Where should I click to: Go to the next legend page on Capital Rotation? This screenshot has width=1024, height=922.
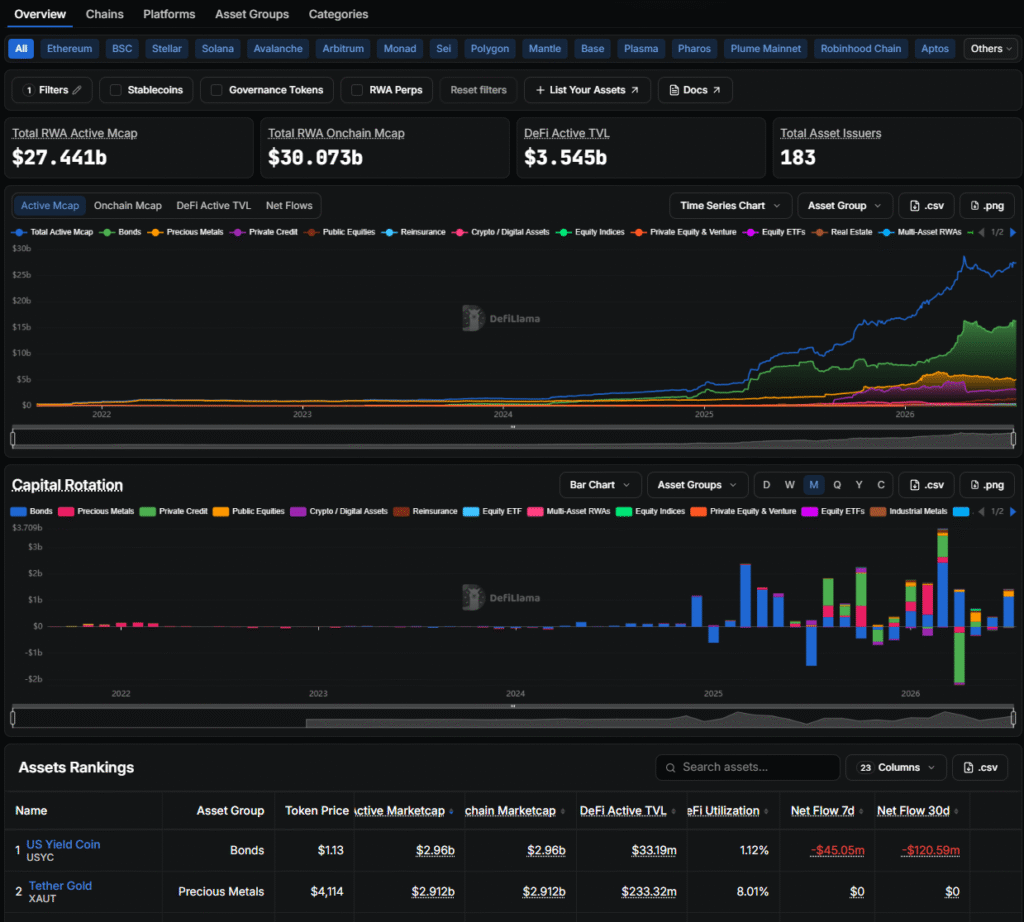[x=1013, y=511]
